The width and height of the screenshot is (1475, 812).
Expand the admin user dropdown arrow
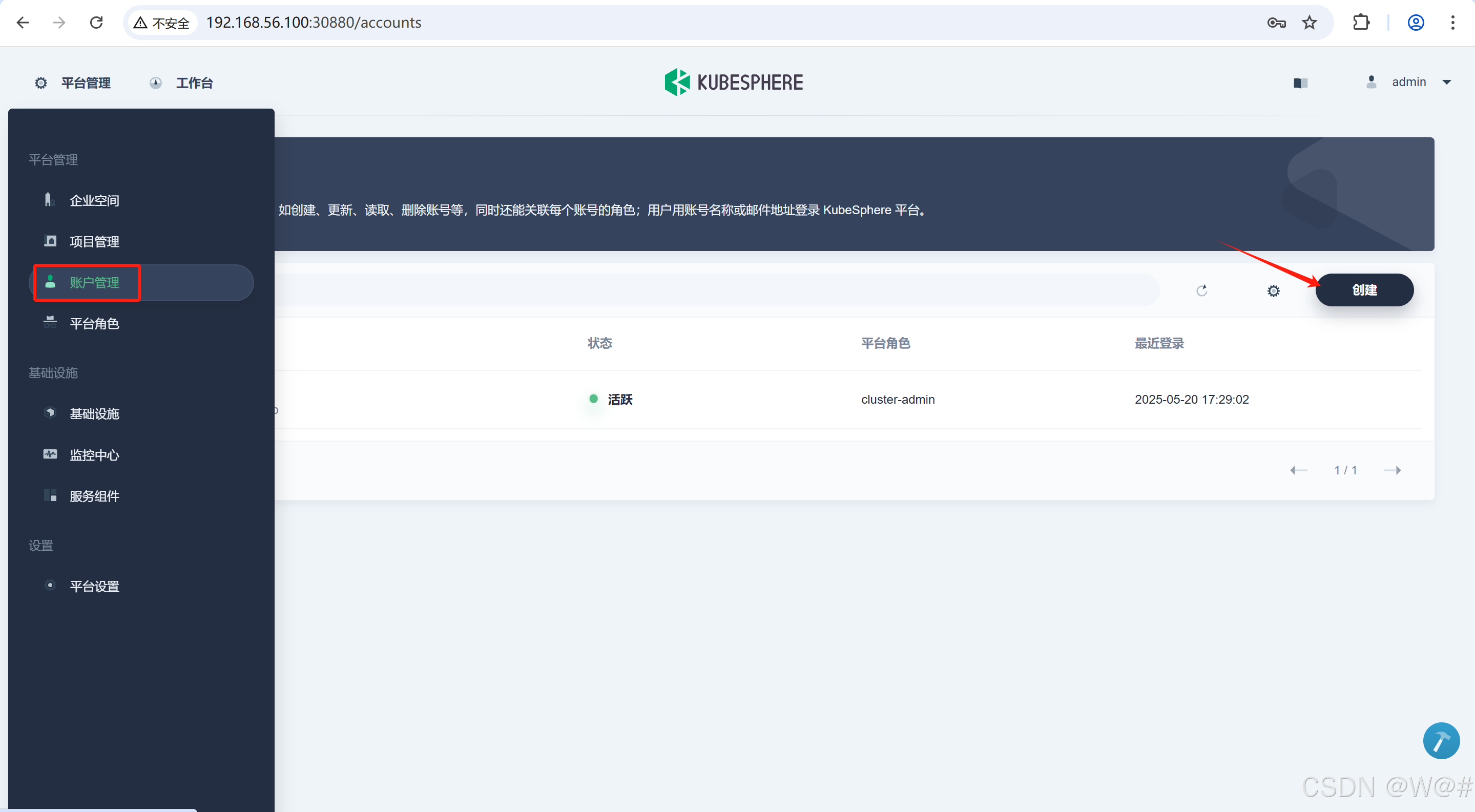pos(1447,82)
